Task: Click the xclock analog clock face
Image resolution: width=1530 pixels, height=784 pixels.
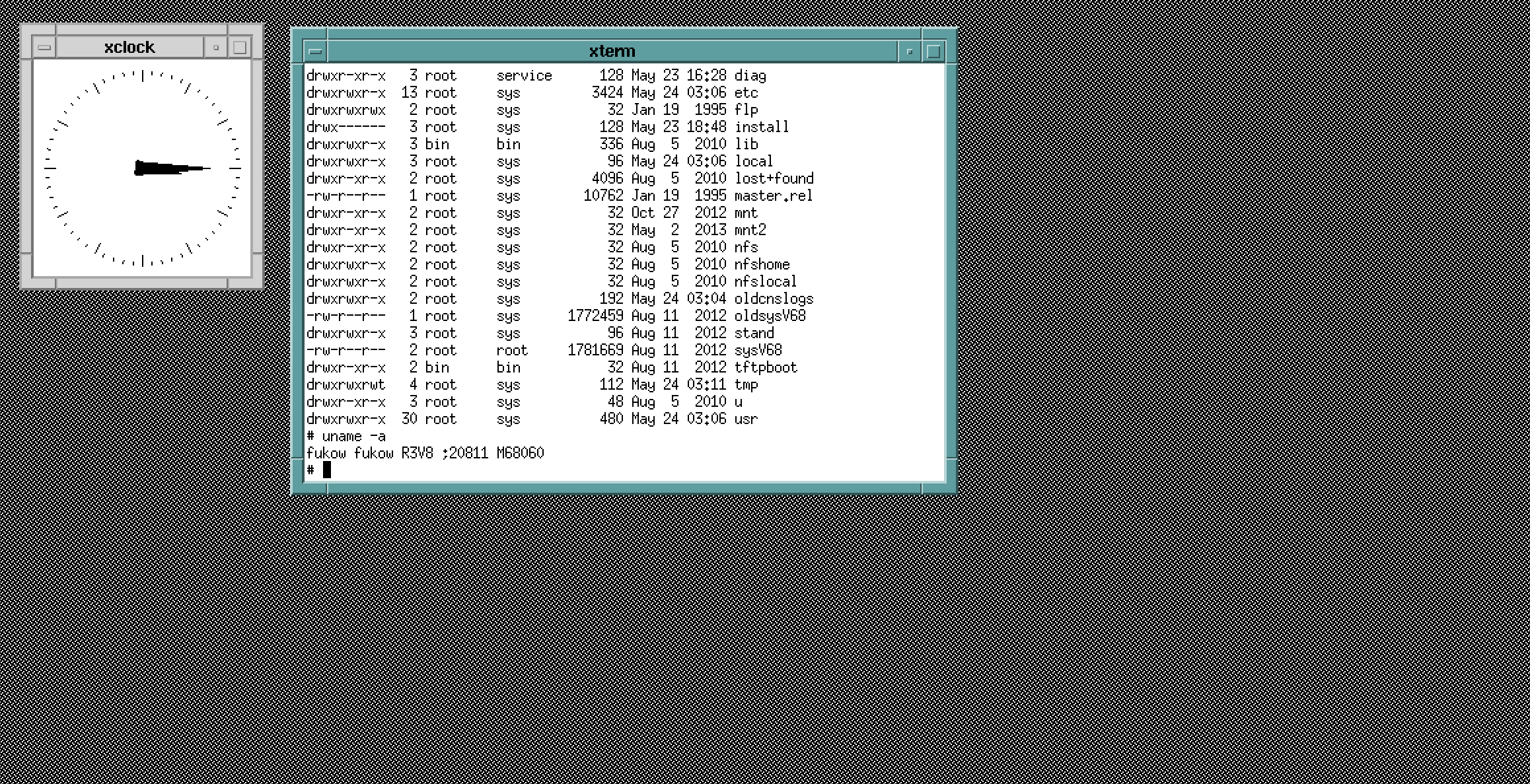Action: 142,168
